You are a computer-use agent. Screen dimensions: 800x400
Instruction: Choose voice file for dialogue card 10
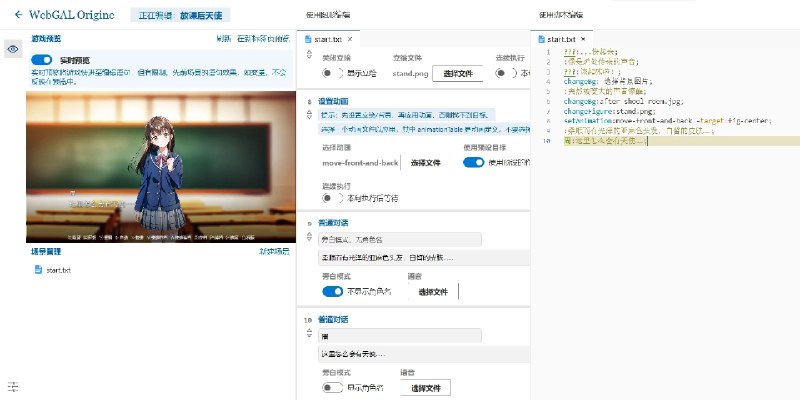tap(429, 387)
